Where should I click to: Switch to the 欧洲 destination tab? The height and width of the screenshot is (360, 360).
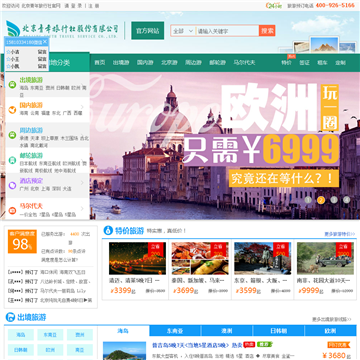click(330, 331)
